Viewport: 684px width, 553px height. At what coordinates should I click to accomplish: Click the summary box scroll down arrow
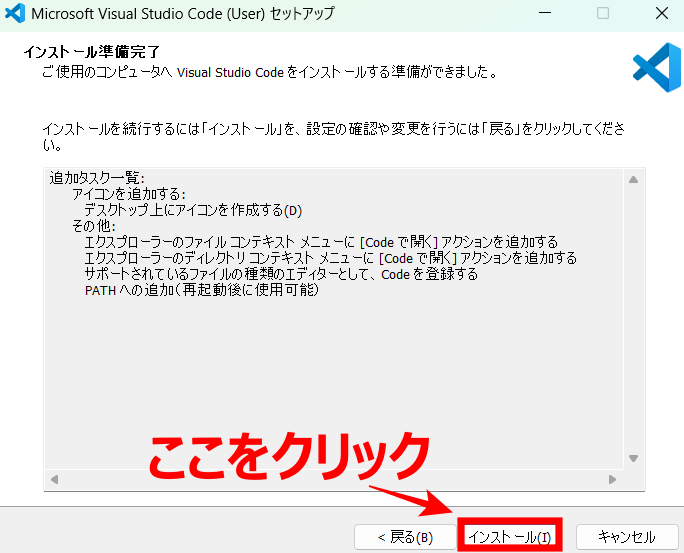click(633, 458)
